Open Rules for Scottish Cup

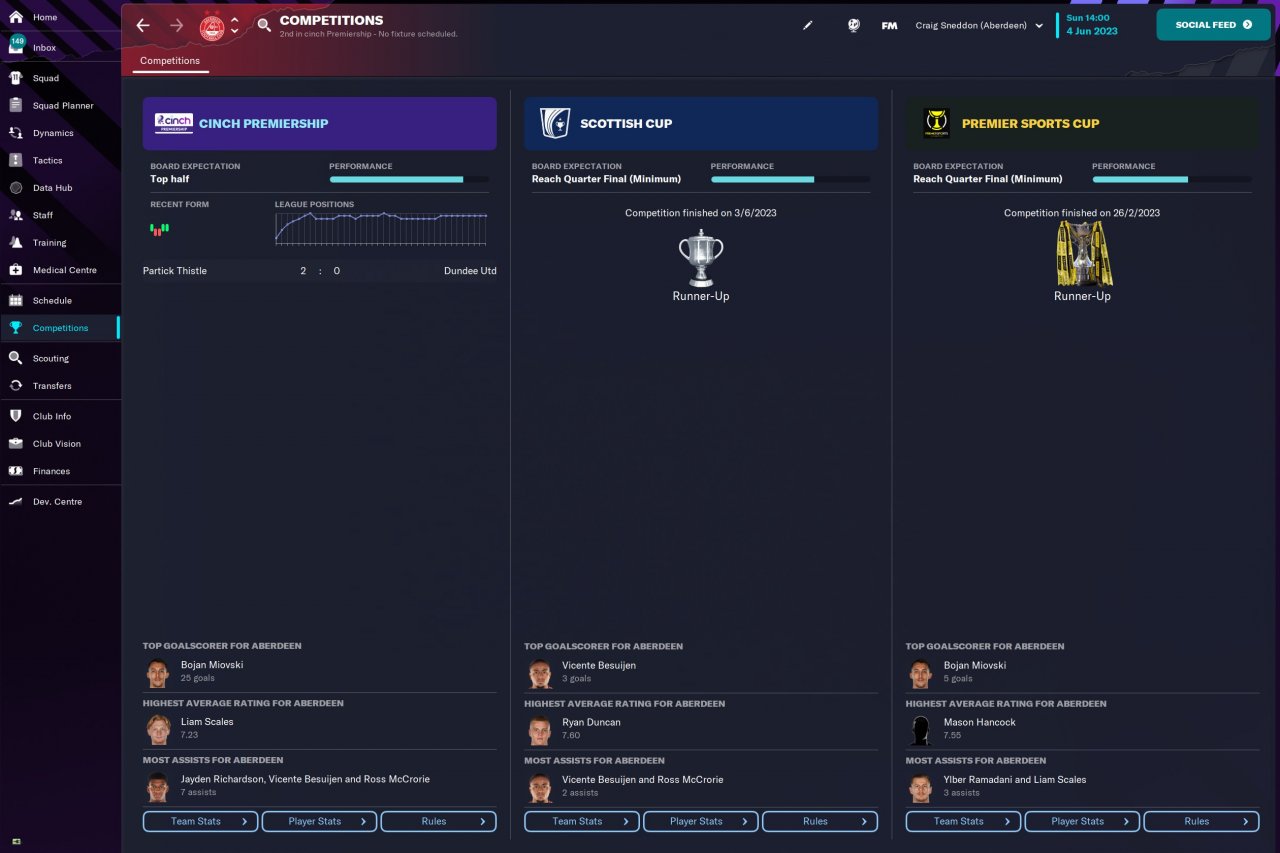coord(820,821)
